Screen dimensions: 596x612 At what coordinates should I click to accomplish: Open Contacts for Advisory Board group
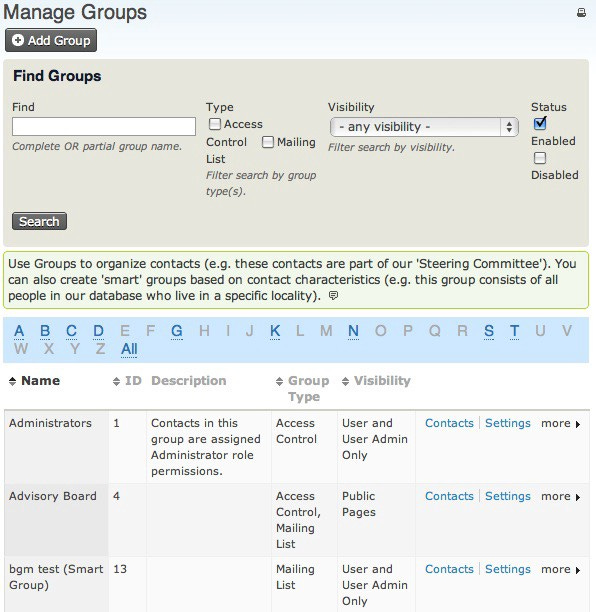coord(449,496)
